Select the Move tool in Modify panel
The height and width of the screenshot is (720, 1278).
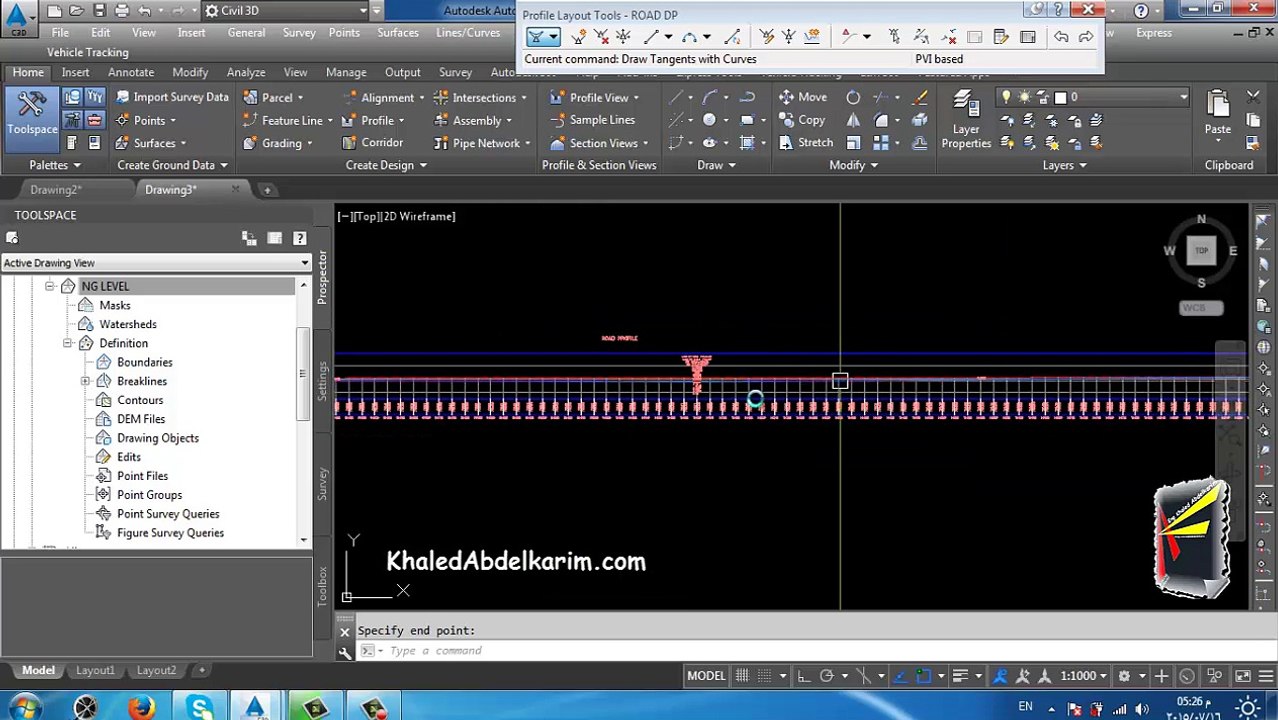tap(802, 97)
